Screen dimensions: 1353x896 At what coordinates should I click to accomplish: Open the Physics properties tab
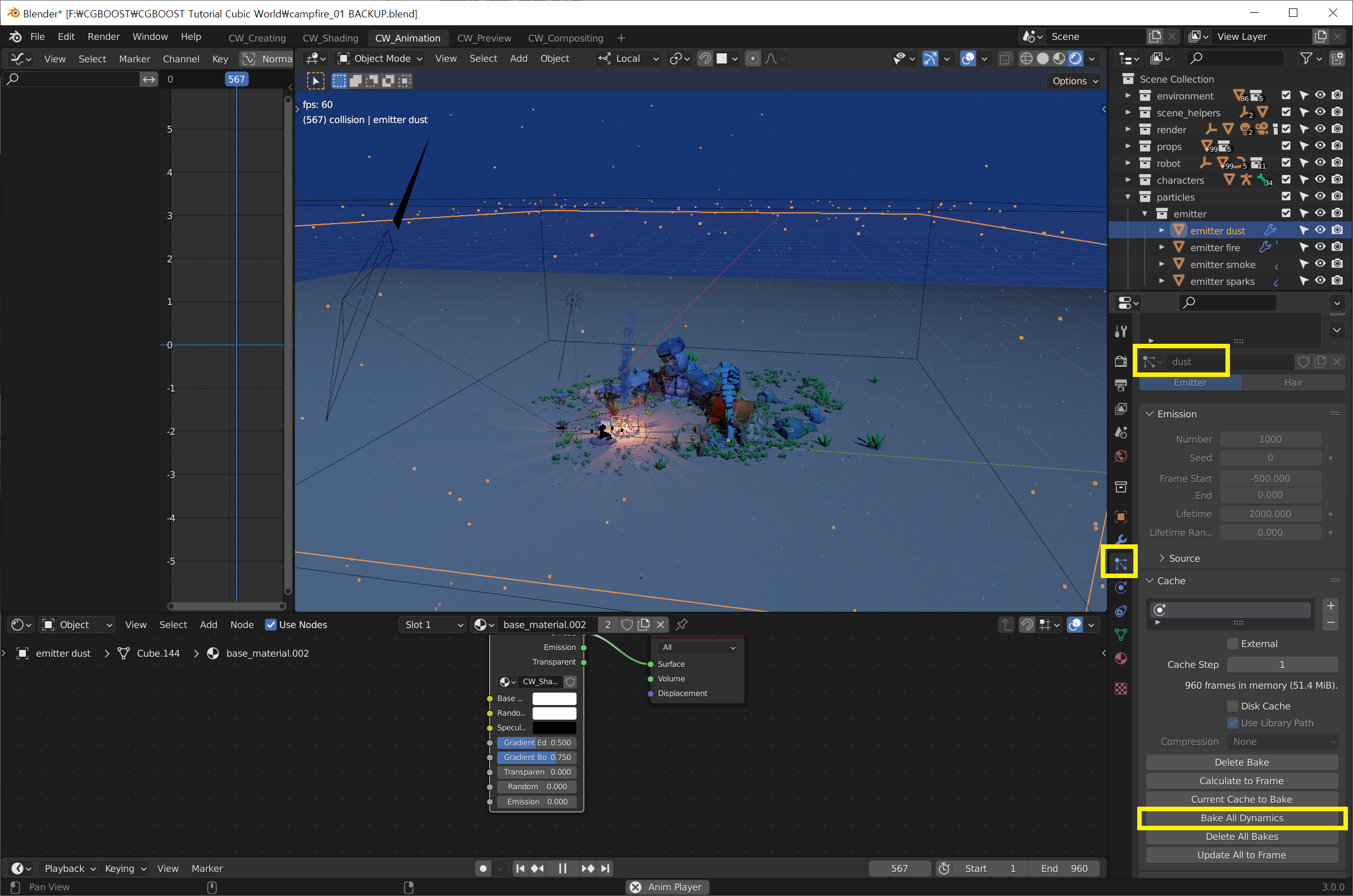[x=1120, y=588]
